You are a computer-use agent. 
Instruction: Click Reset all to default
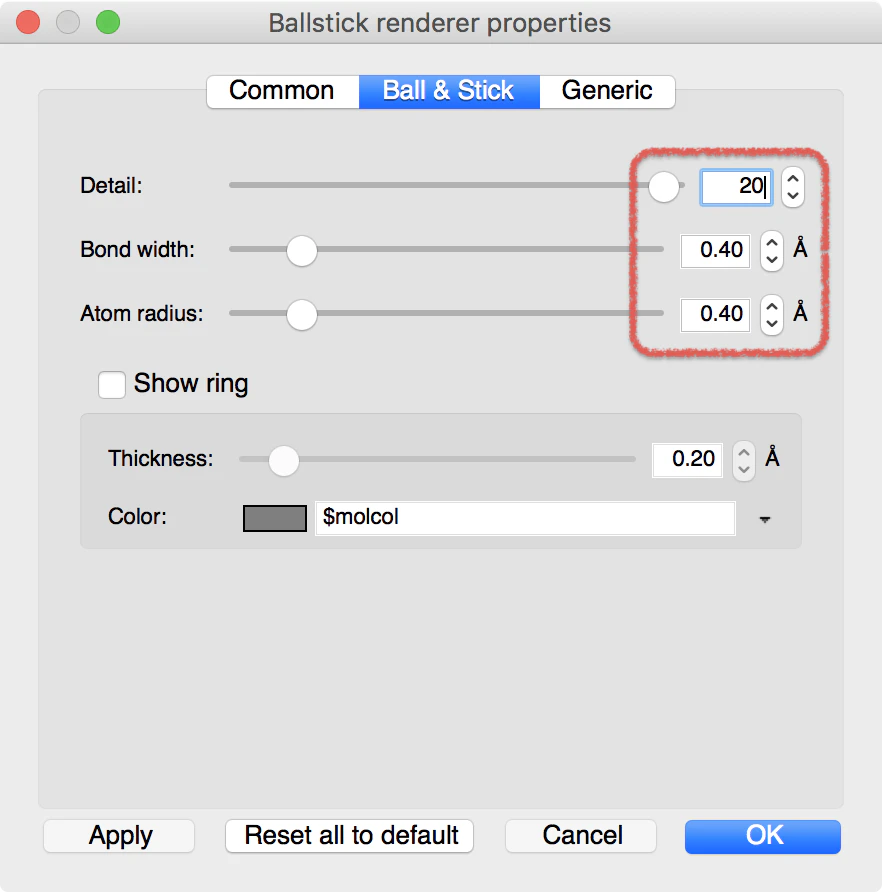click(x=349, y=836)
